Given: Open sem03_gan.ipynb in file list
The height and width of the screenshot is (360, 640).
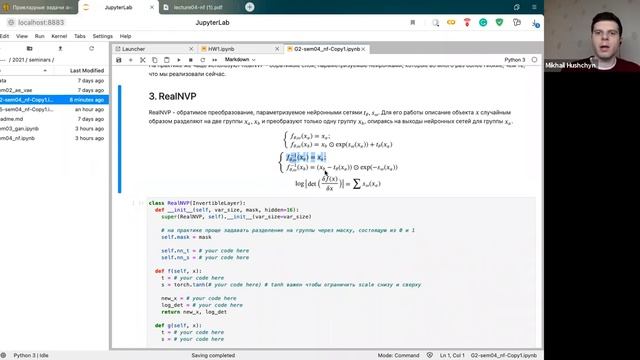Looking at the screenshot, I should tap(54, 129).
